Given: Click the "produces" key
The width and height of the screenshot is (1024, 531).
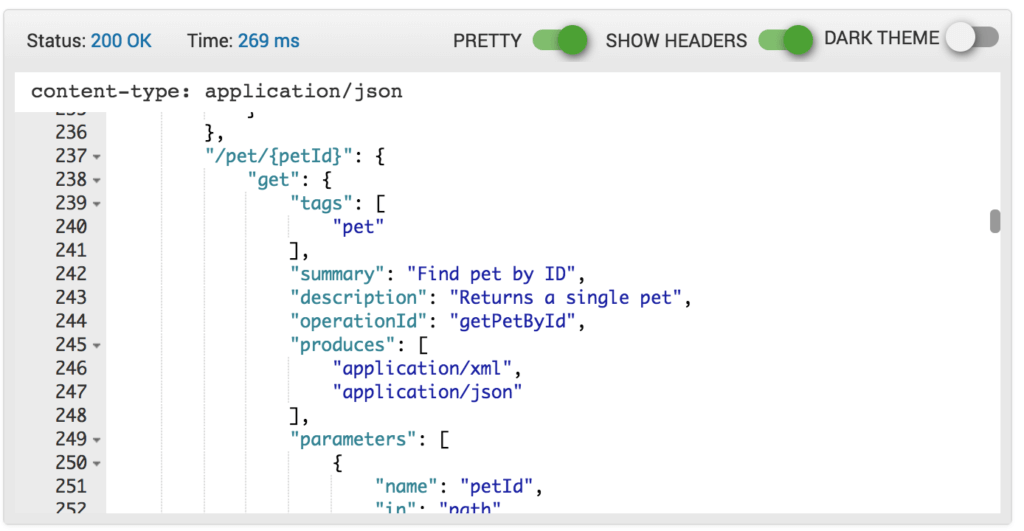Looking at the screenshot, I should (343, 344).
